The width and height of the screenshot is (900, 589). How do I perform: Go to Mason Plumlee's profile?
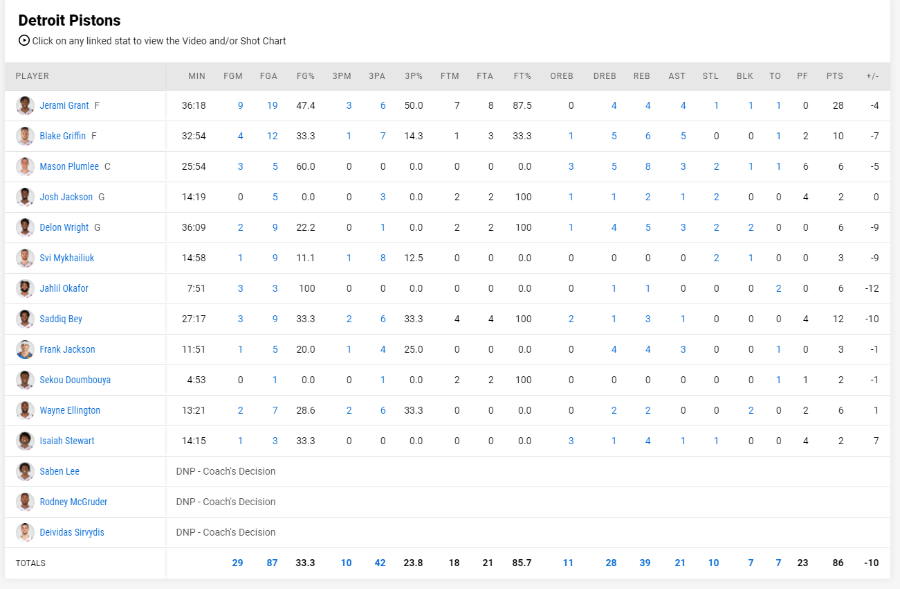coord(69,166)
